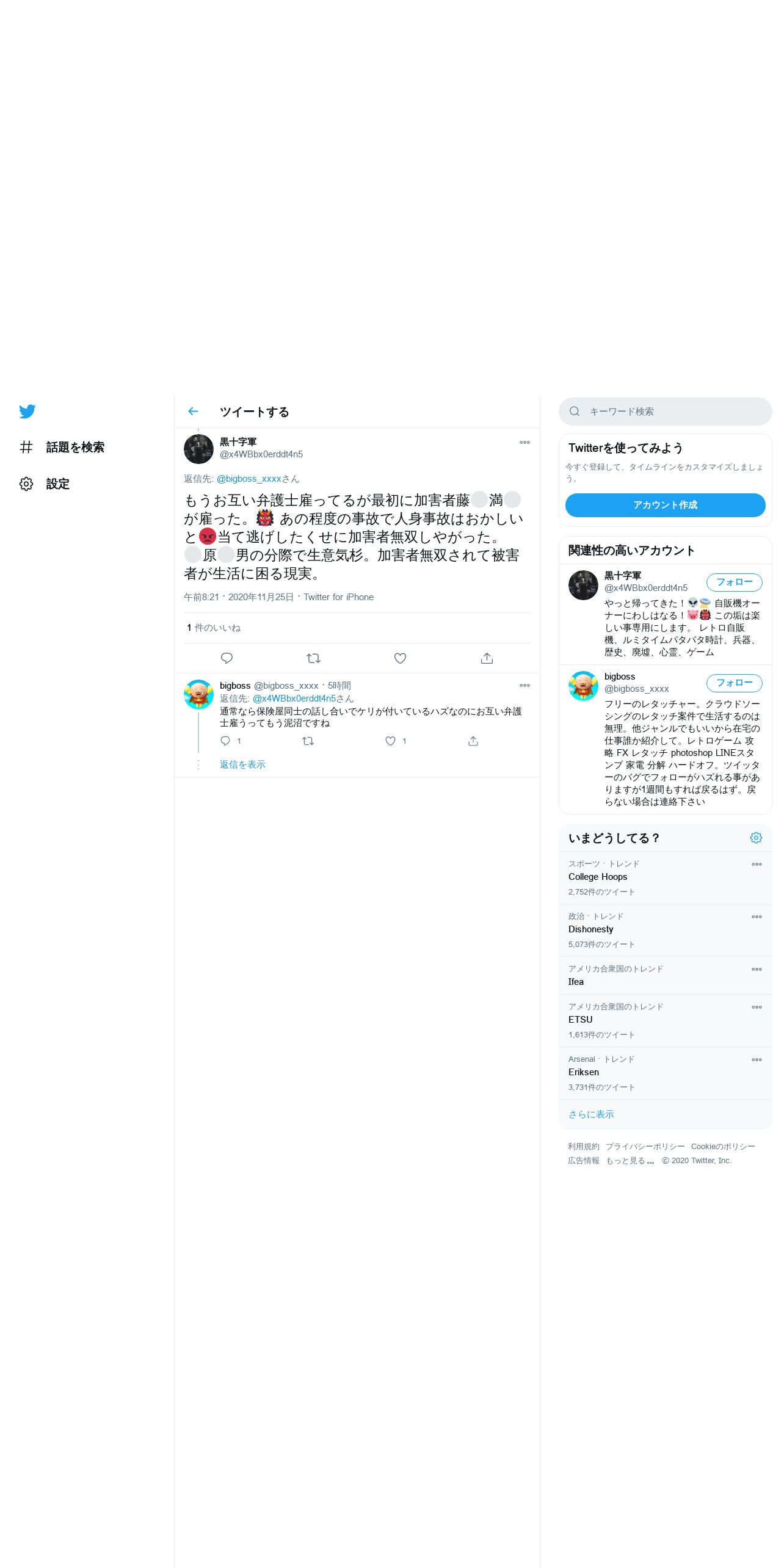This screenshot has height=1568, width=784.
Task: Like the main tweet with heart icon
Action: point(400,658)
